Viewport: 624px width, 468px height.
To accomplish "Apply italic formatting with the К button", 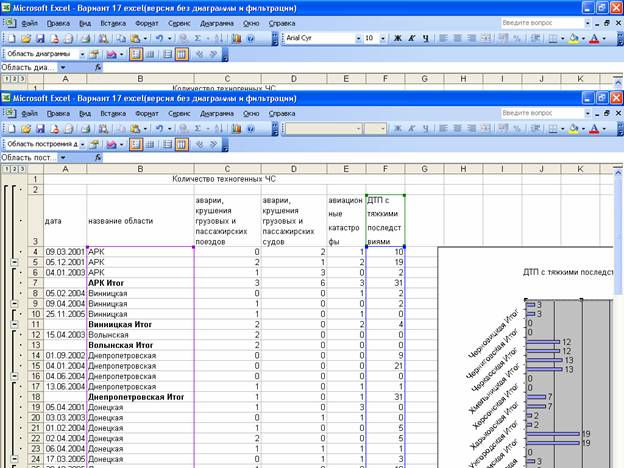I will click(x=411, y=38).
